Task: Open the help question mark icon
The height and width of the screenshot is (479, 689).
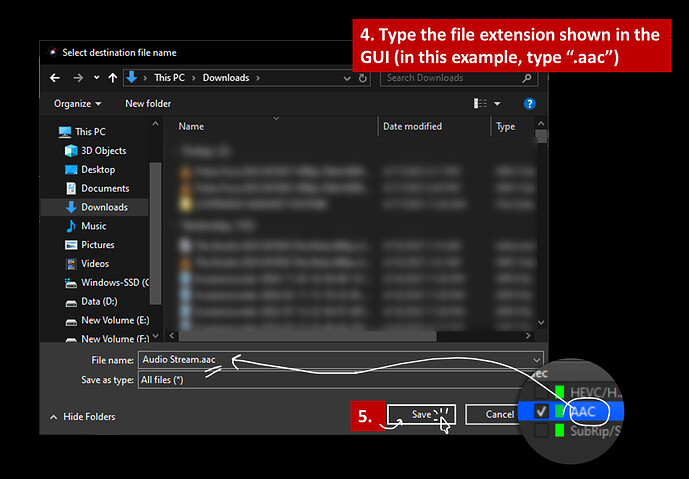Action: [529, 103]
